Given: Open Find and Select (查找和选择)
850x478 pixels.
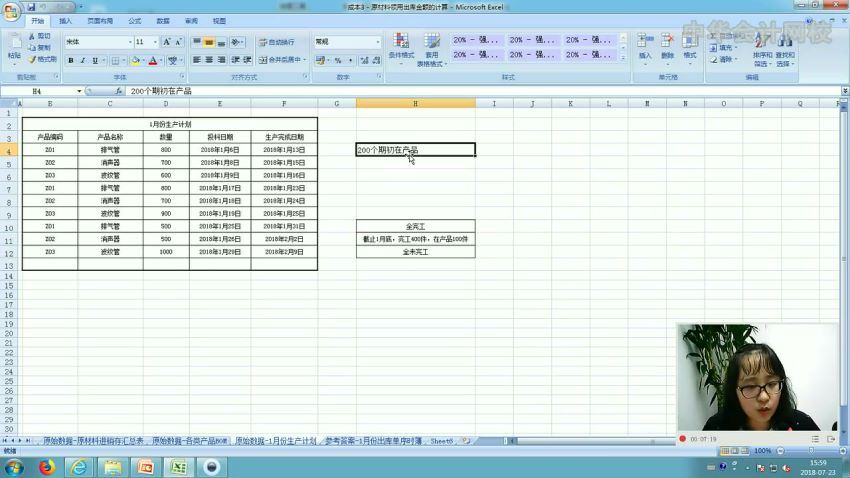Looking at the screenshot, I should pos(784,50).
